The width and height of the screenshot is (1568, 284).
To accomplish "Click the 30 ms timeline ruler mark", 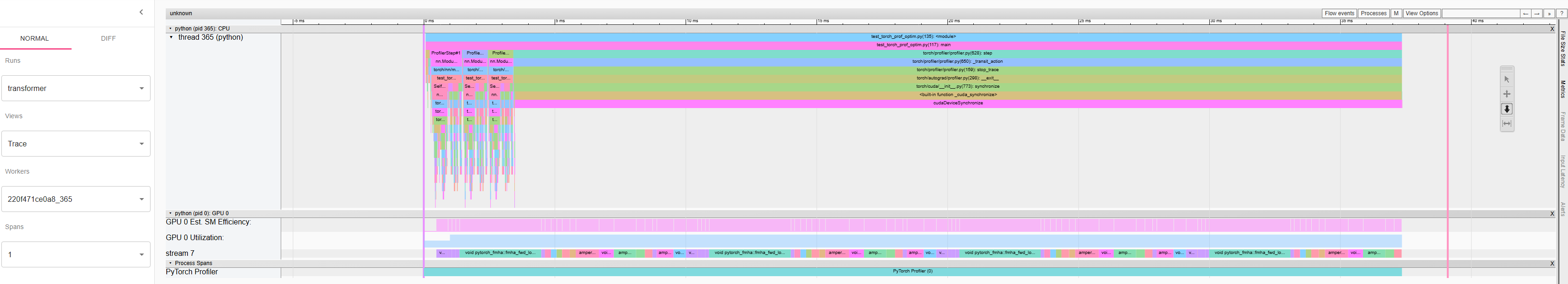I will tap(1216, 21).
